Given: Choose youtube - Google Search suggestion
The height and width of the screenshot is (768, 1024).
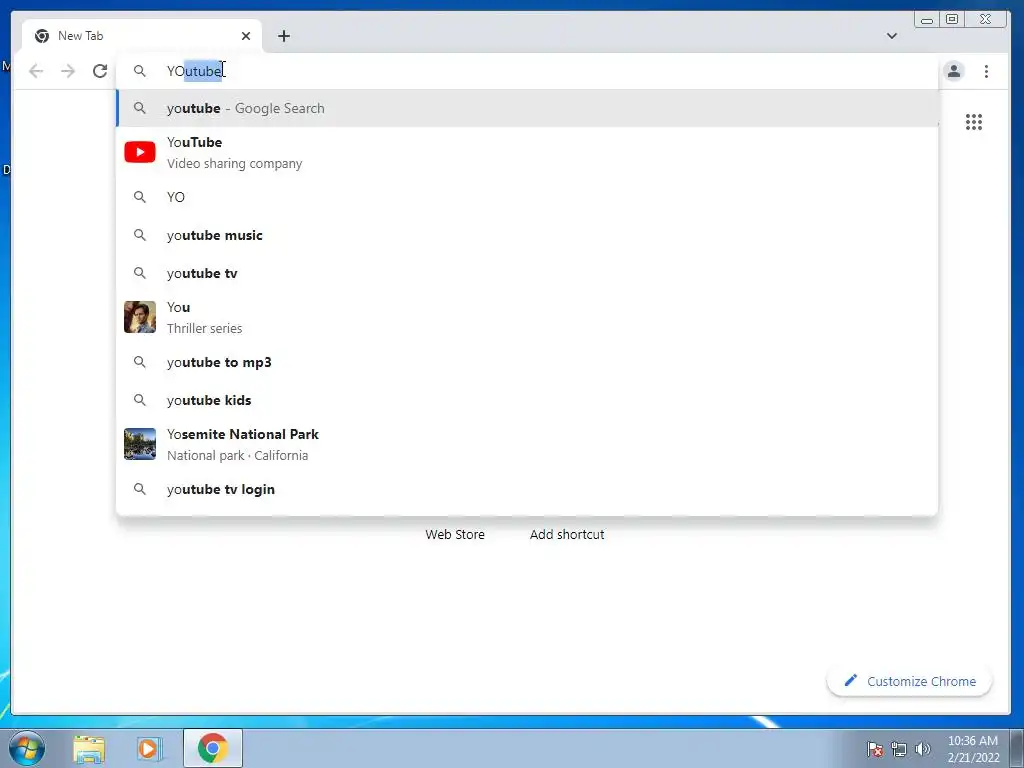Looking at the screenshot, I should tap(527, 108).
